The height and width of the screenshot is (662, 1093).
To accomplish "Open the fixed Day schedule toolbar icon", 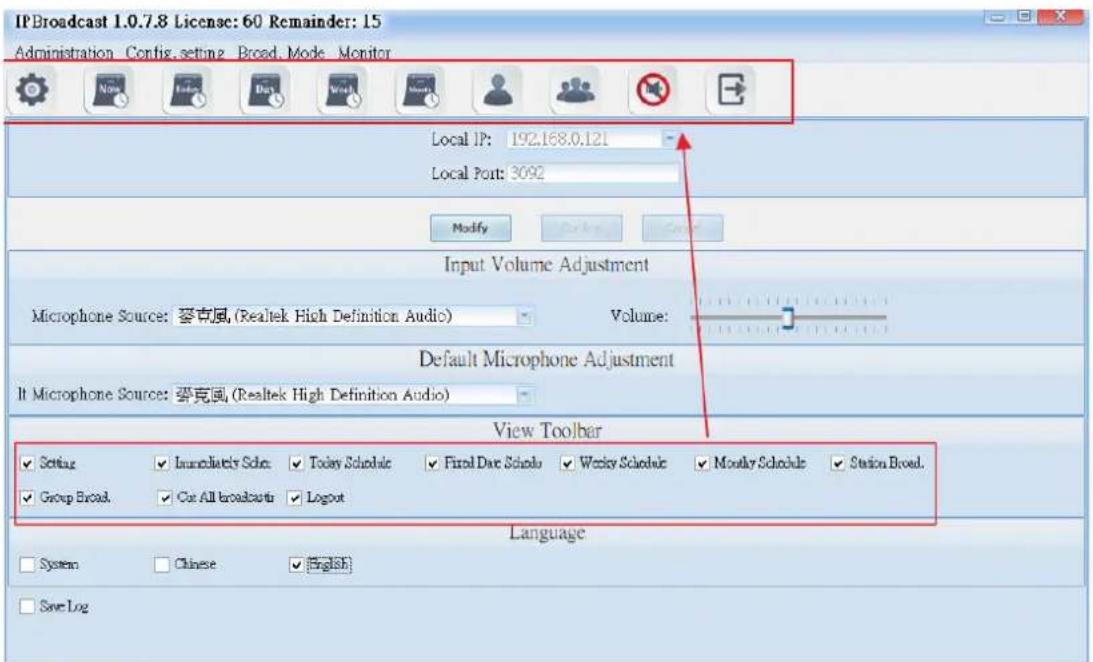I will [x=266, y=90].
